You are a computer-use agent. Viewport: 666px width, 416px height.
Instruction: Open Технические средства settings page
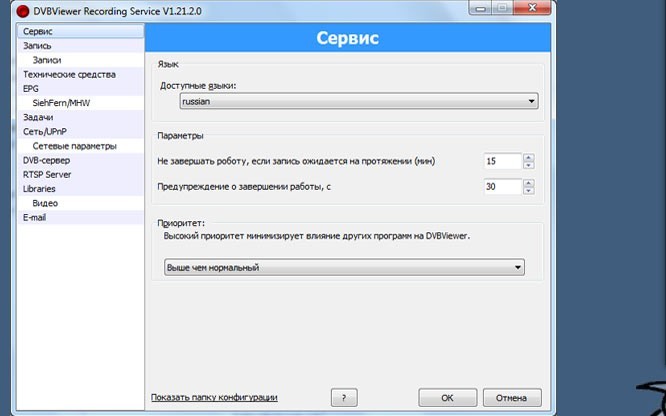[x=69, y=74]
